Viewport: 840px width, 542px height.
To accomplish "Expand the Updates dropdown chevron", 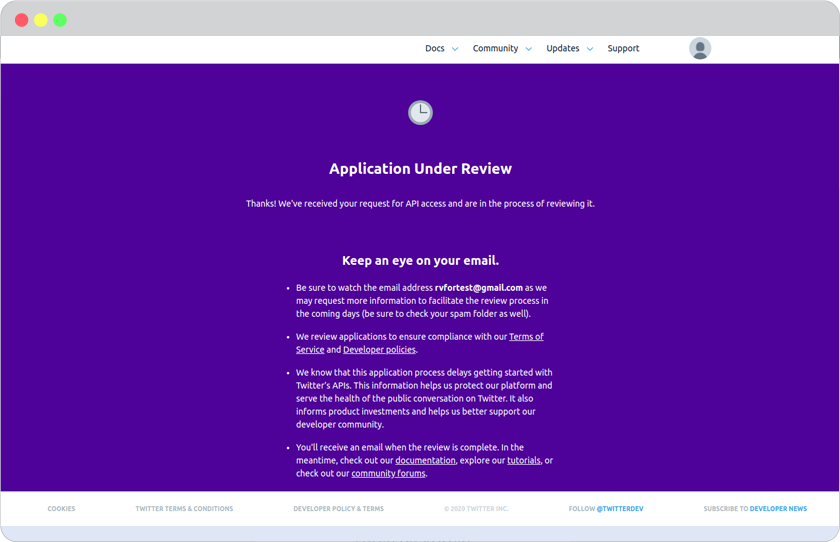I will tap(590, 49).
